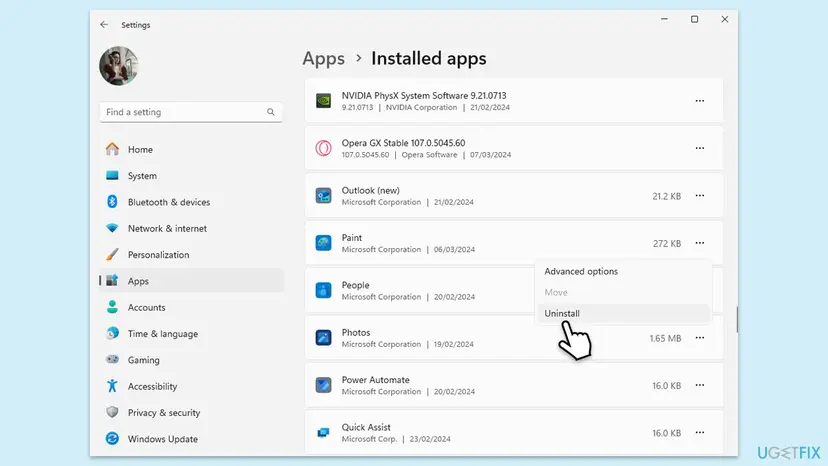
Task: Open Privacy & security settings
Action: [x=191, y=413]
